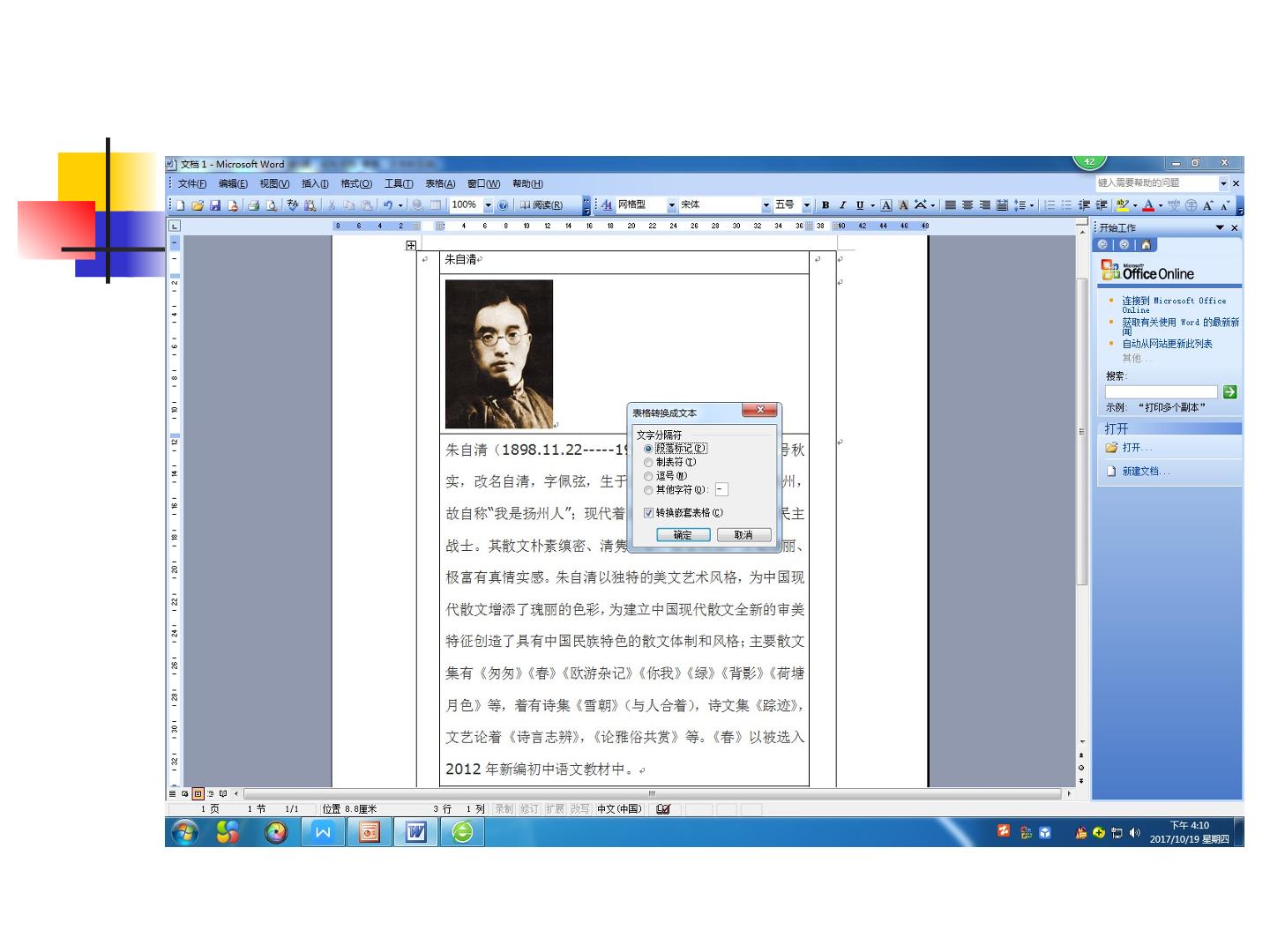Cancel dialog with 取消 button
The height and width of the screenshot is (952, 1270).
point(743,535)
